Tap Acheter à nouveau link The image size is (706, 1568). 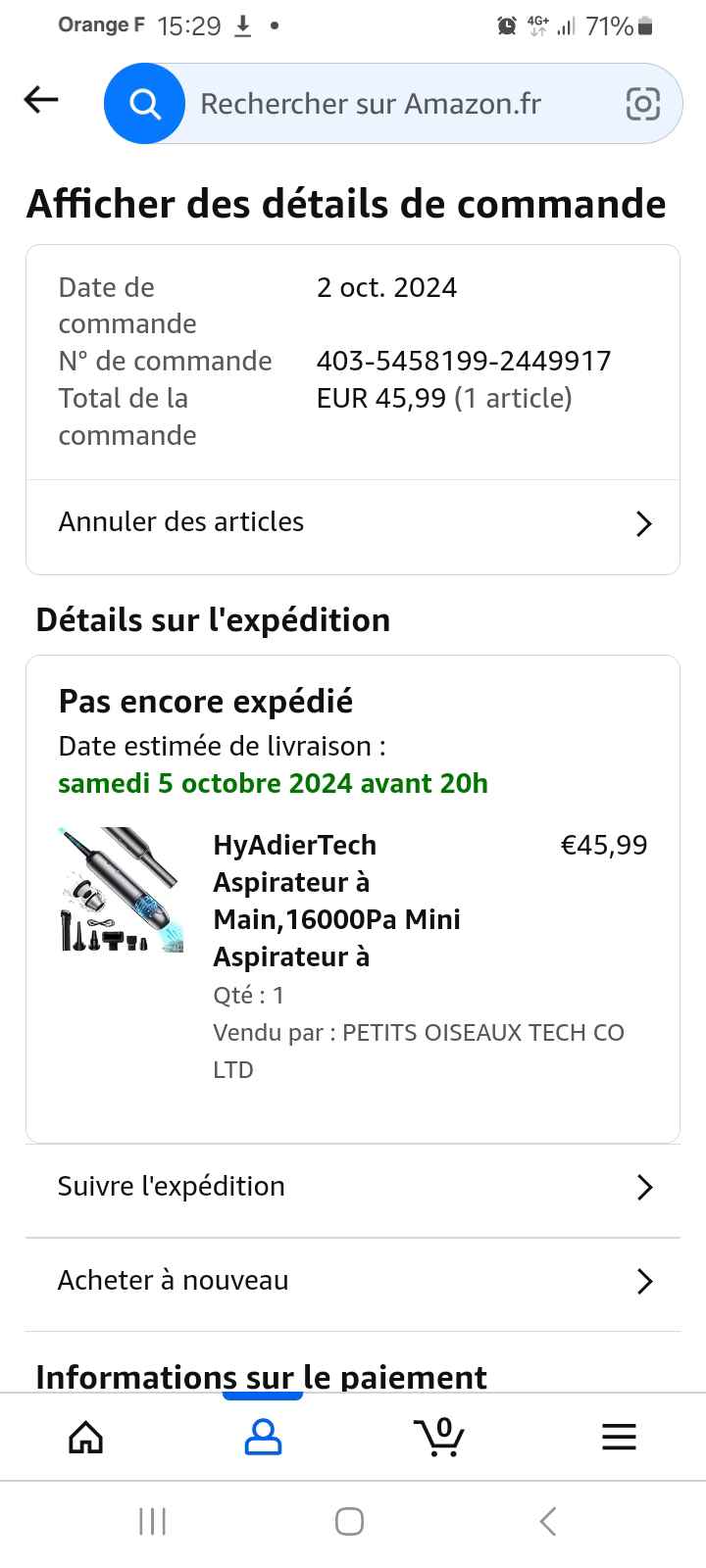pos(174,1281)
